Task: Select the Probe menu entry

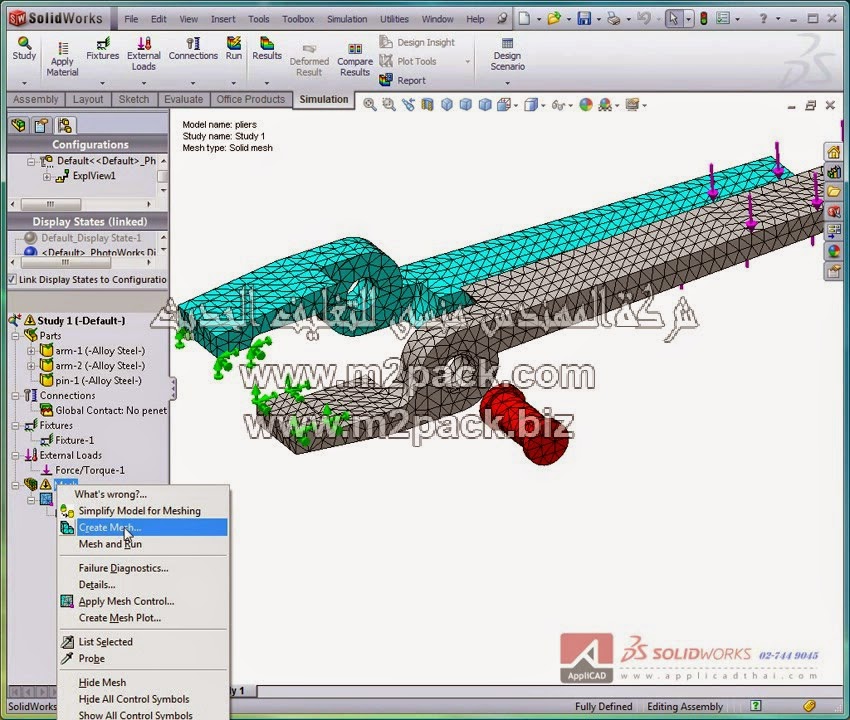Action: (143, 659)
